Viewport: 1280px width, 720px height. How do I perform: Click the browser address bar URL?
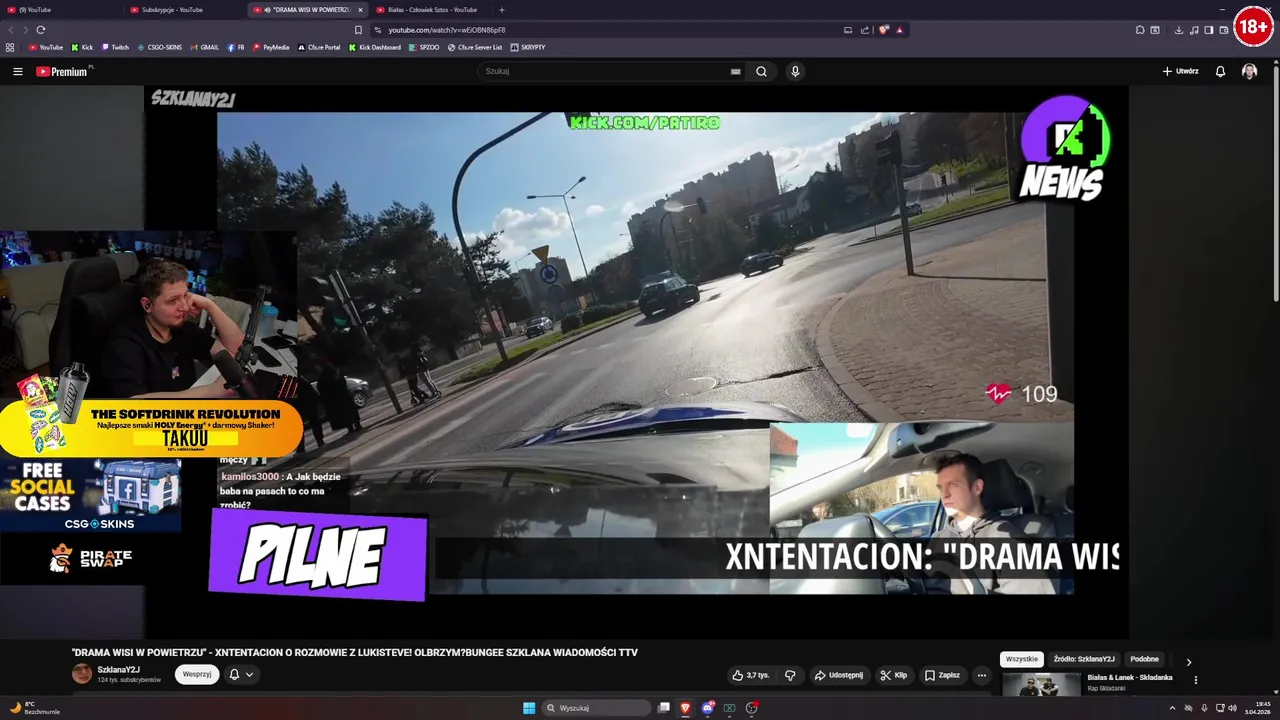(447, 30)
